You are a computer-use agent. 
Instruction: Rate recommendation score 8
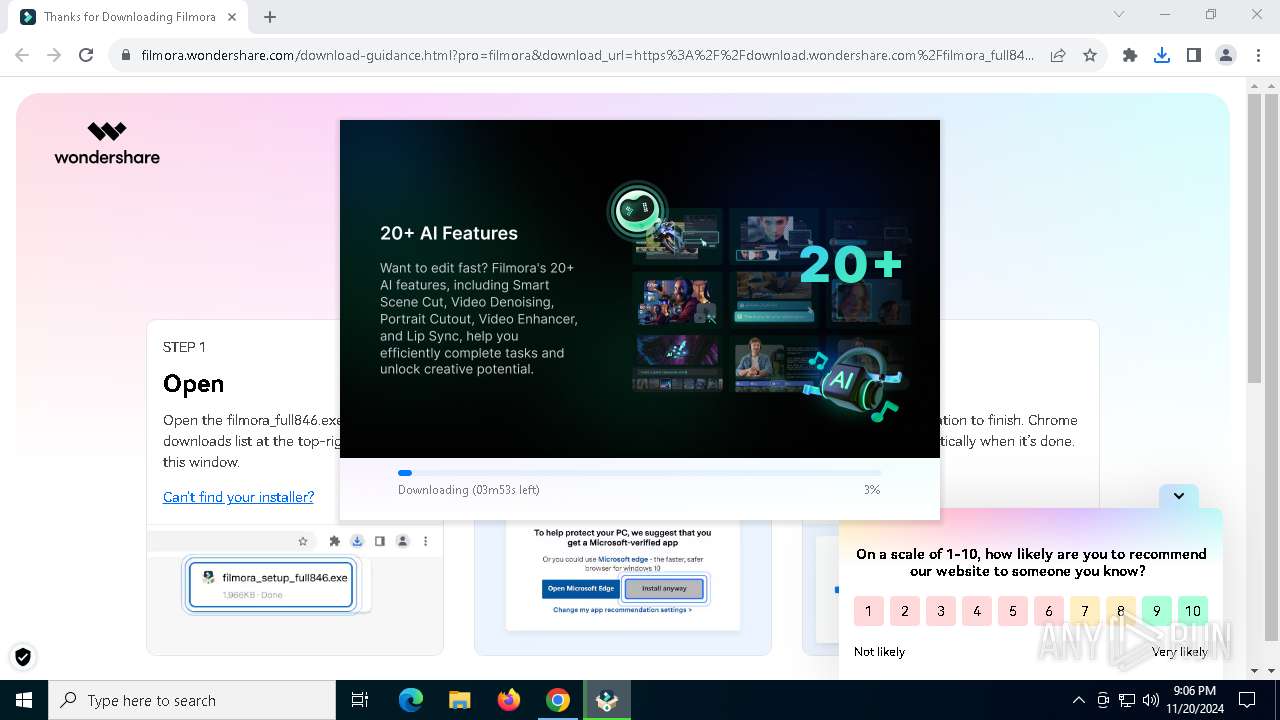coord(1120,611)
